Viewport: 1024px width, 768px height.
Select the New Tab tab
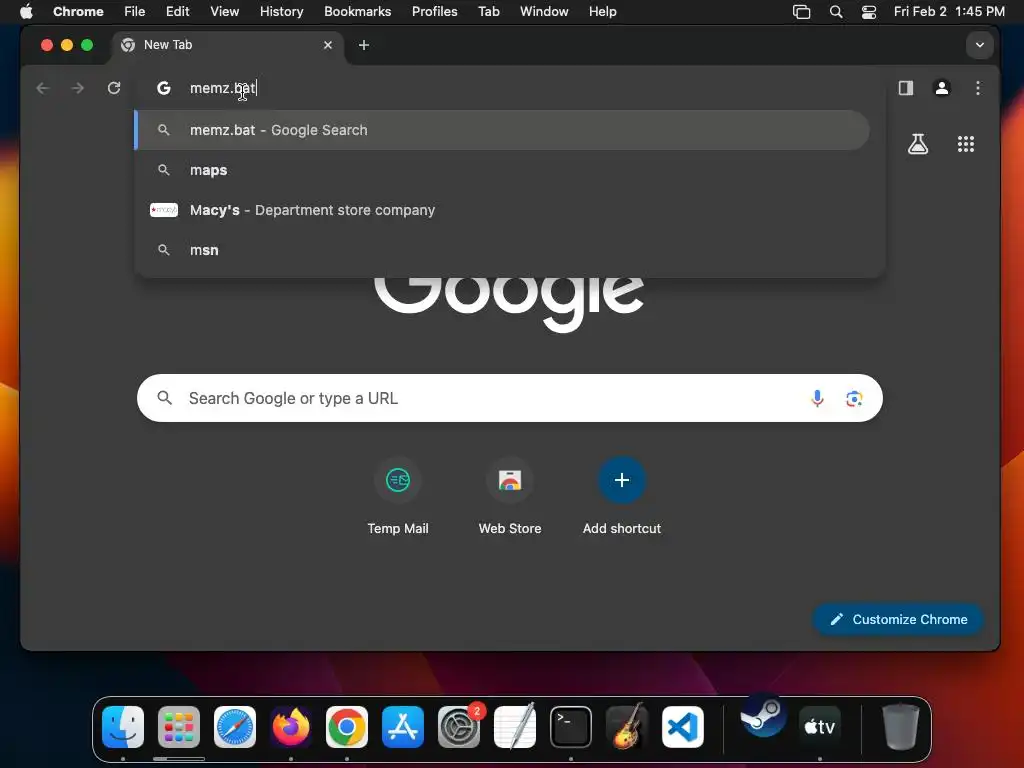(x=227, y=44)
